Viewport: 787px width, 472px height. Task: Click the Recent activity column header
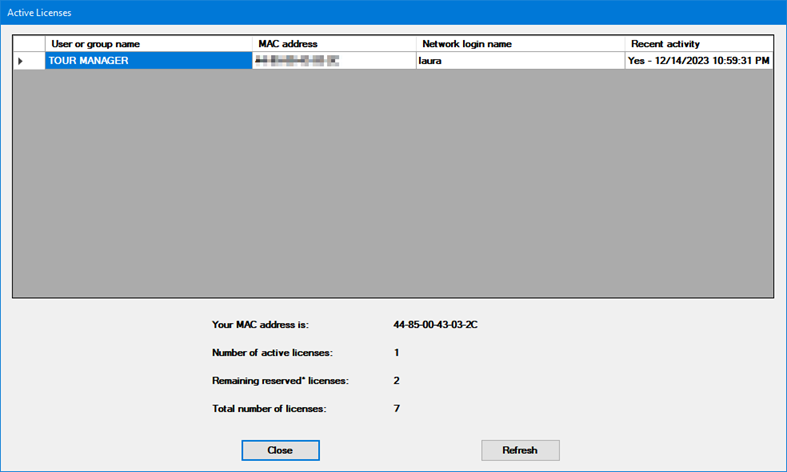click(x=699, y=44)
